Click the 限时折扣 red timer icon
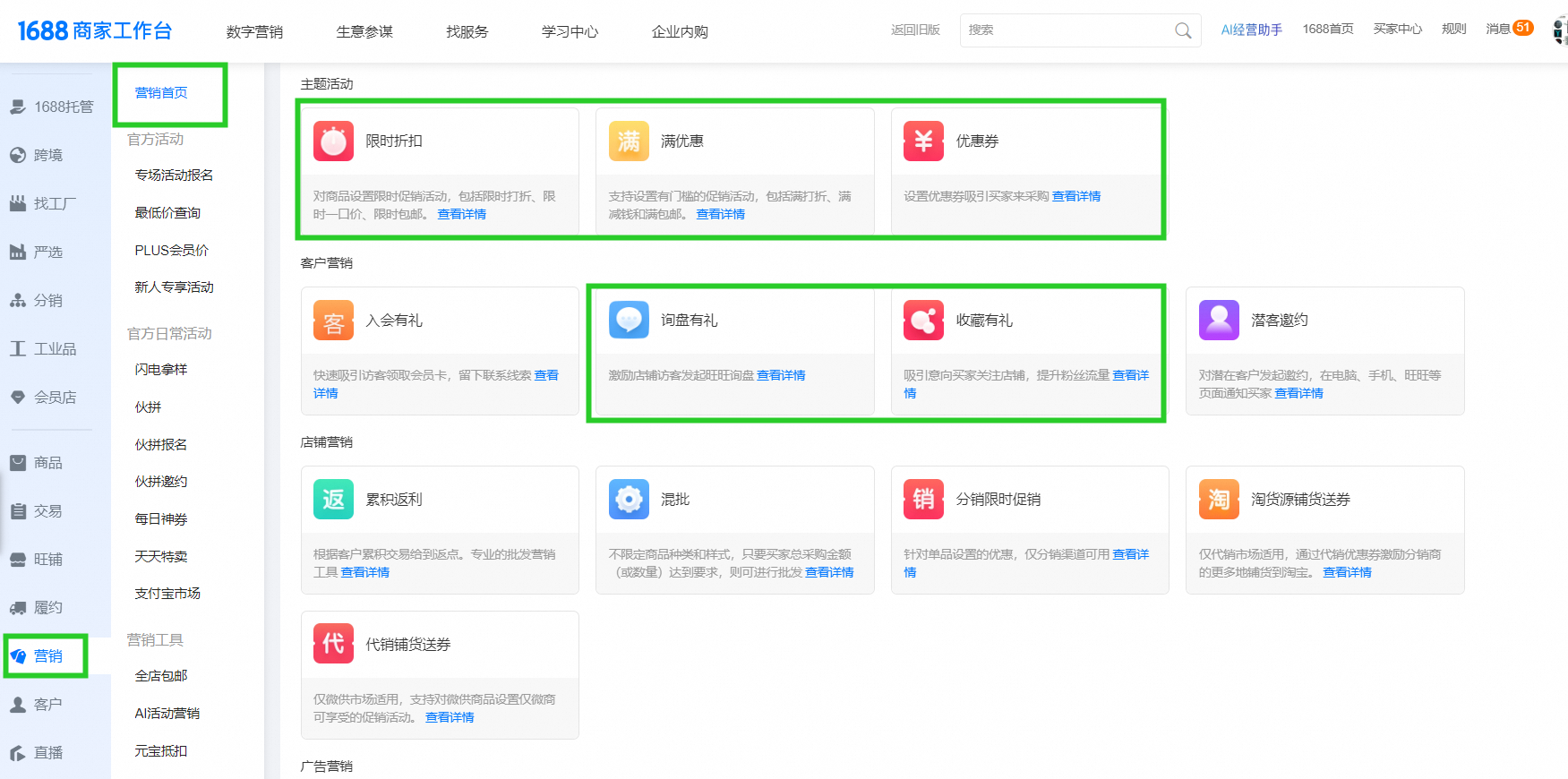Viewport: 1568px width, 779px height. 333,141
